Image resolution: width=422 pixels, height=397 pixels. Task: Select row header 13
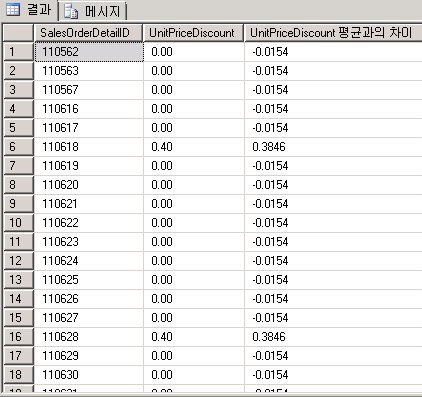pos(19,280)
